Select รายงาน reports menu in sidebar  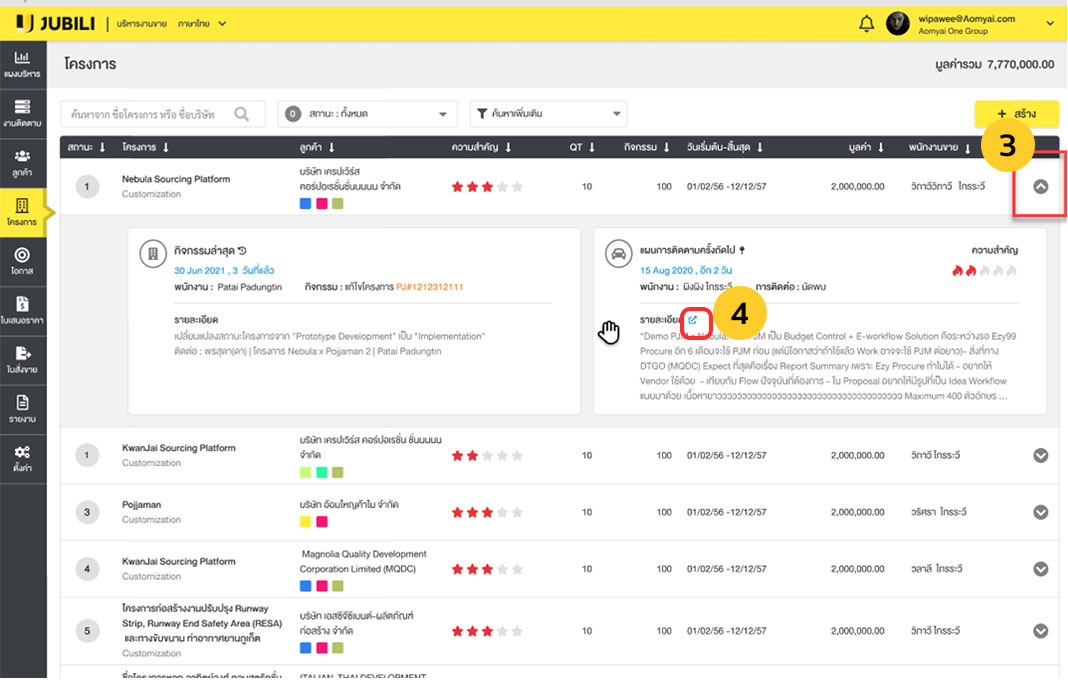(x=22, y=408)
